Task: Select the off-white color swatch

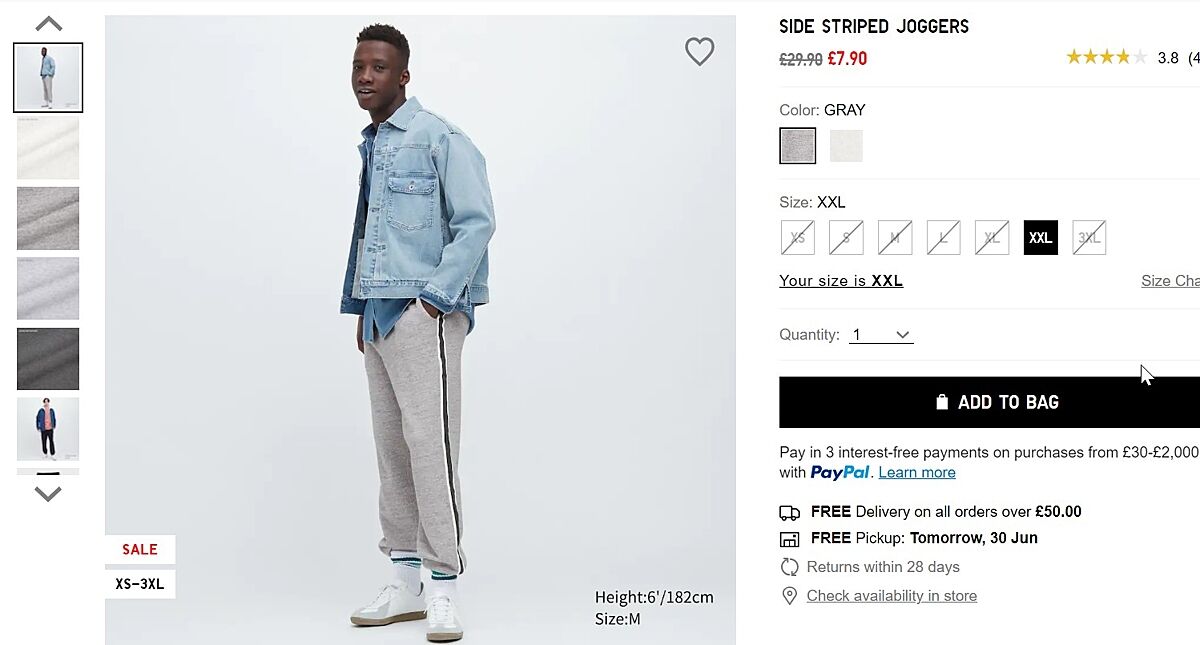Action: click(x=846, y=146)
